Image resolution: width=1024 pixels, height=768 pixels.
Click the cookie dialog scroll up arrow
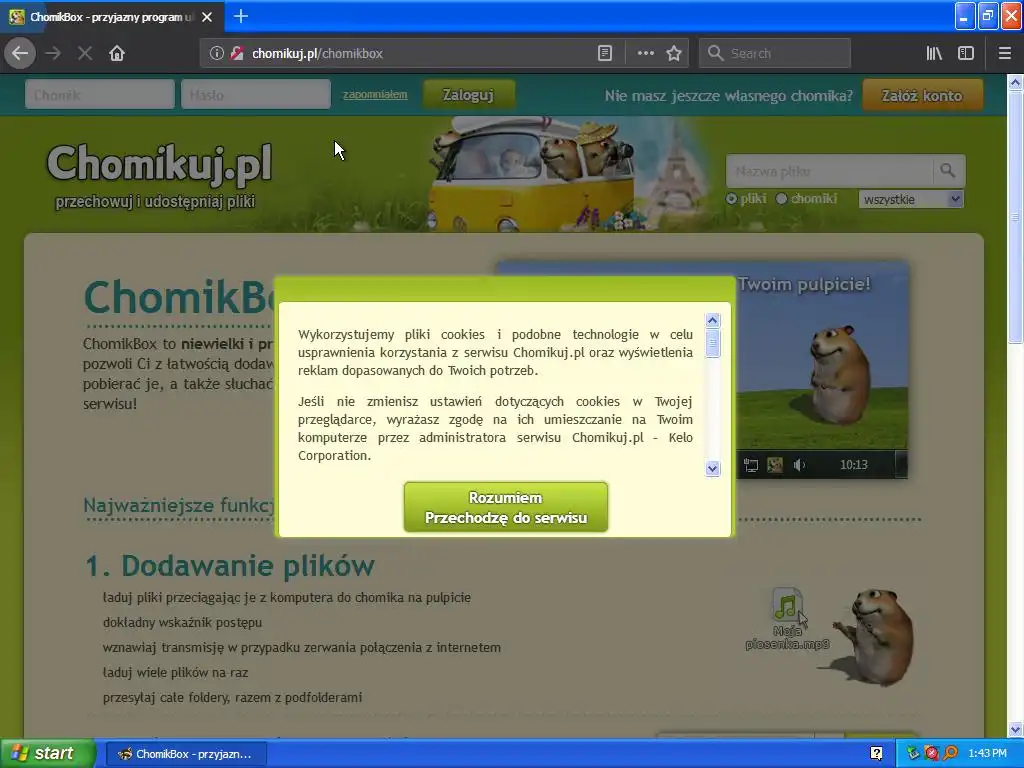712,320
